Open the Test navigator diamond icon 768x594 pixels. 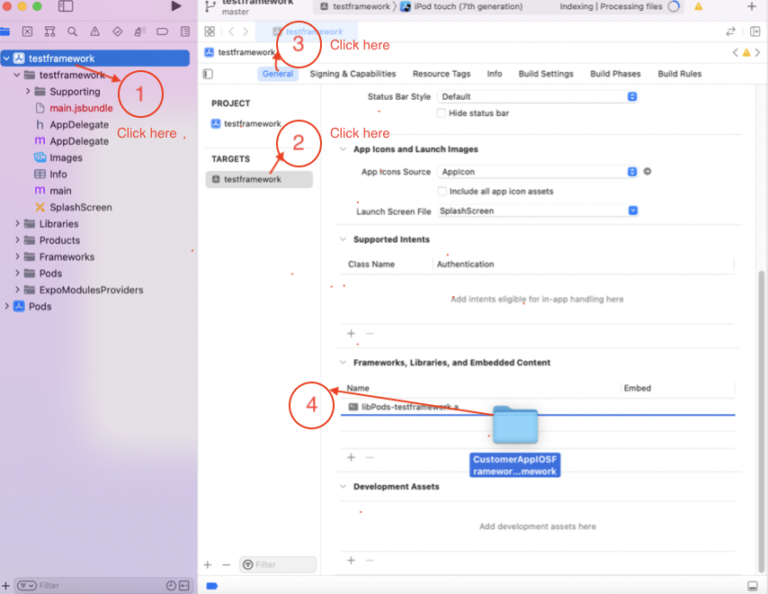click(118, 32)
